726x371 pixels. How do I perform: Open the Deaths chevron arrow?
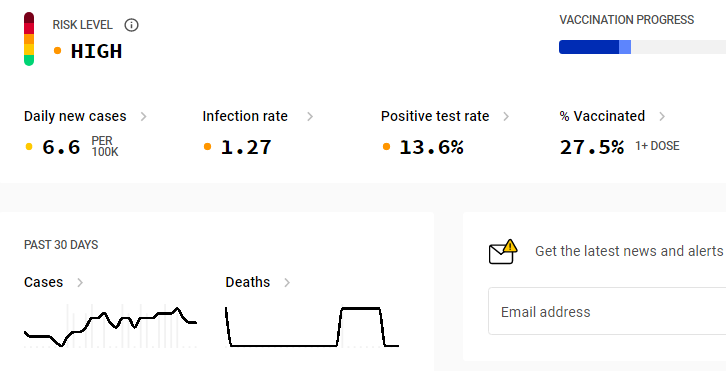click(287, 283)
